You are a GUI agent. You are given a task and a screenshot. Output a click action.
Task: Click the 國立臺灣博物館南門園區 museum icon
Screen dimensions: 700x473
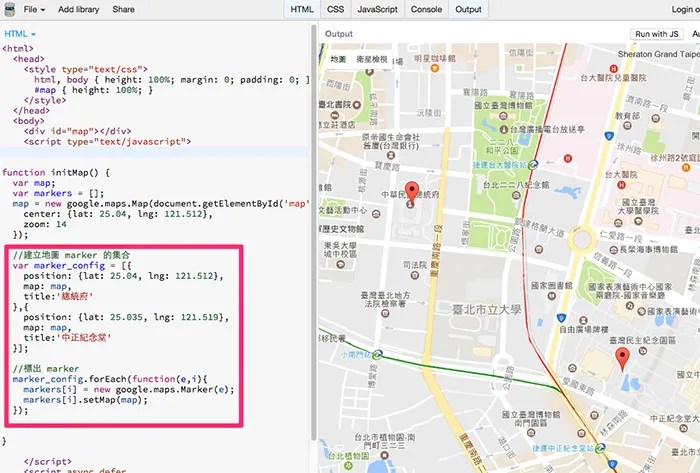[531, 432]
